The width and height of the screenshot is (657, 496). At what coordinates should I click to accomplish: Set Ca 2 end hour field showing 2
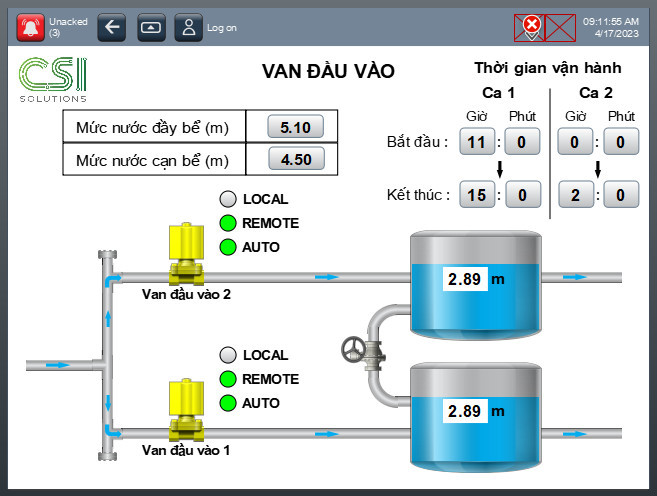click(x=575, y=195)
